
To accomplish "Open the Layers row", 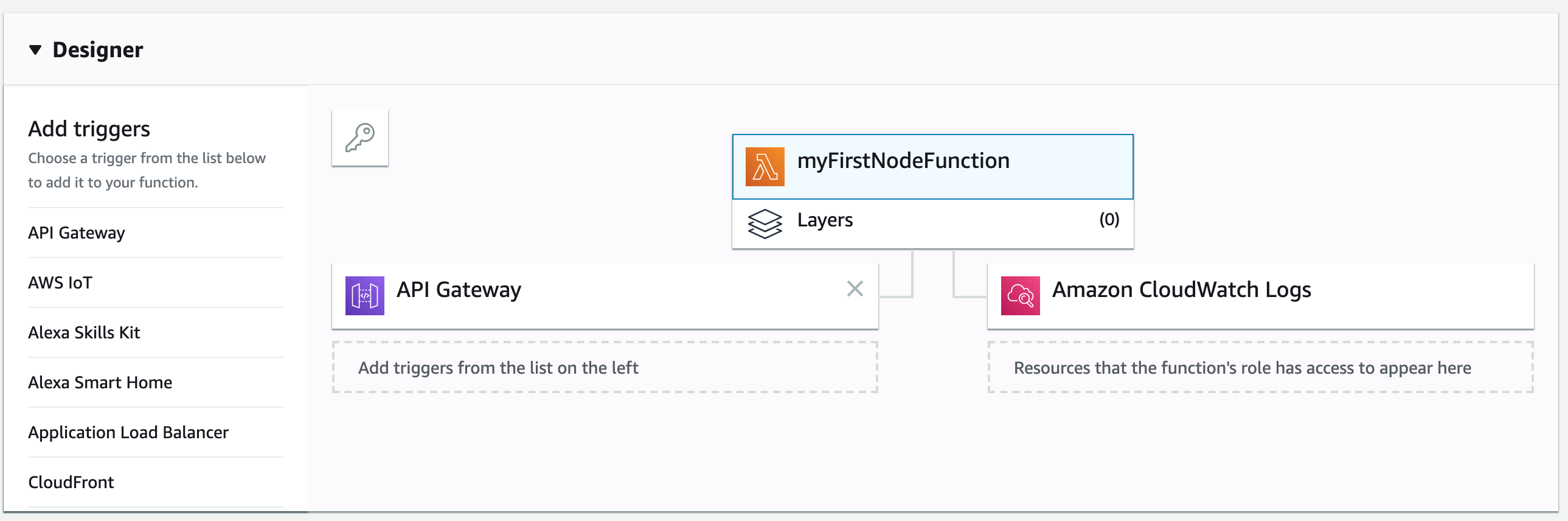I will click(932, 223).
